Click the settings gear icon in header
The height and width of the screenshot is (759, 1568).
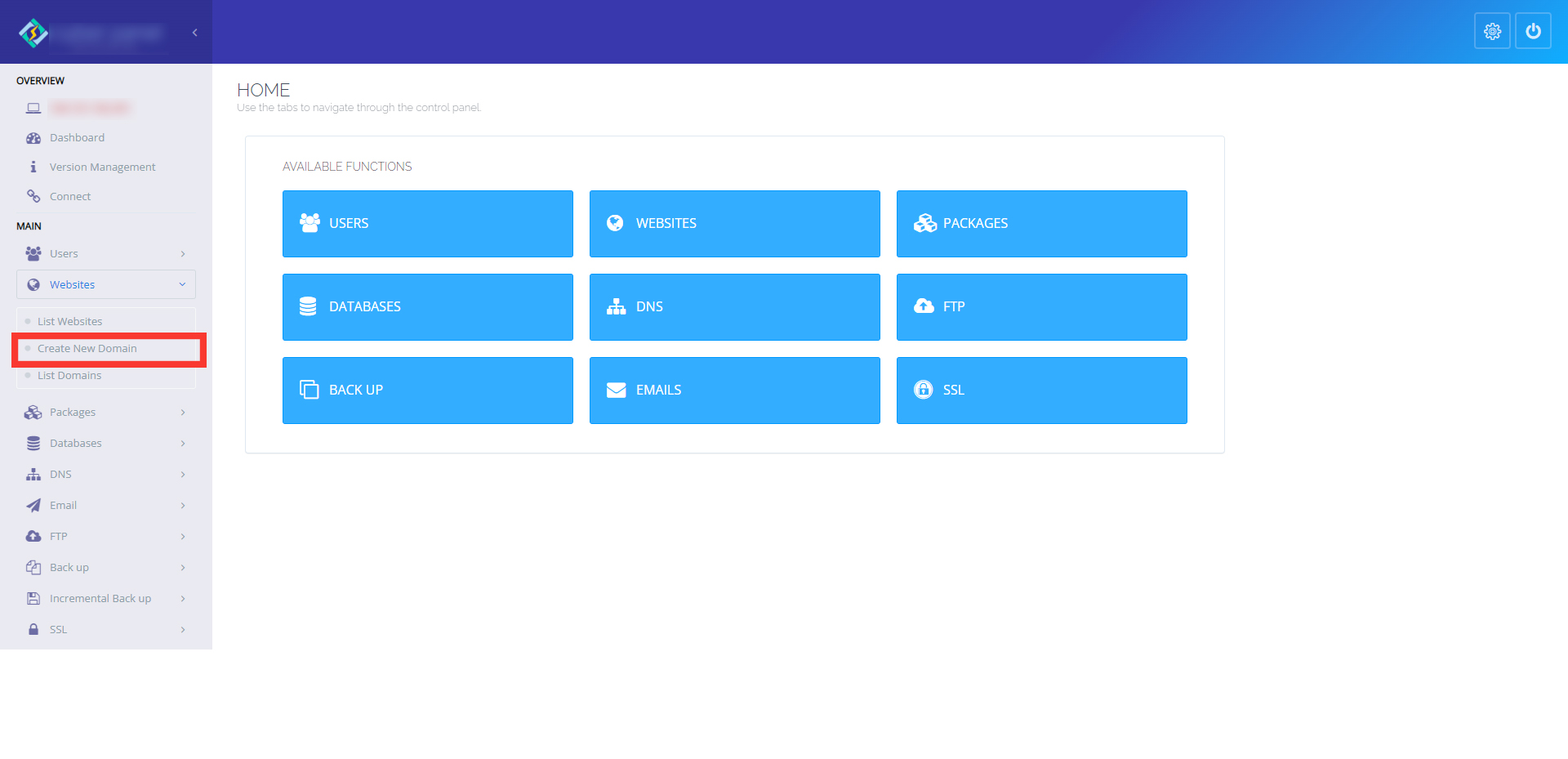[1492, 31]
